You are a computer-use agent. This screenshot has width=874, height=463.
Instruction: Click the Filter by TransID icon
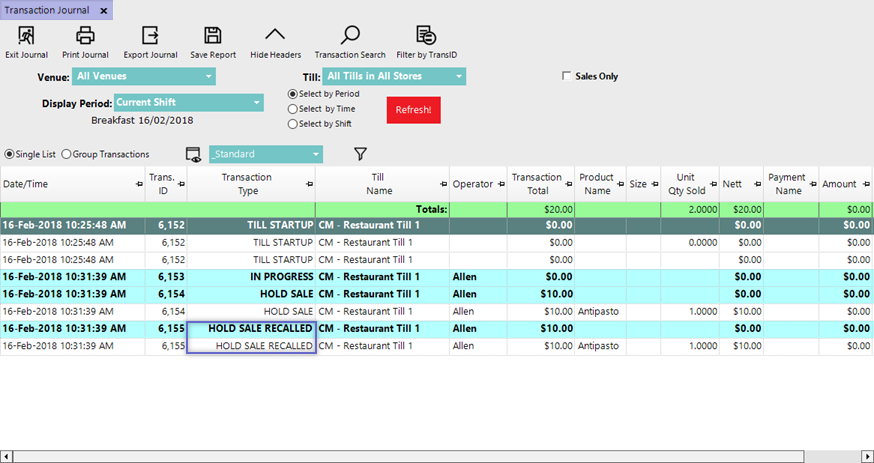426,37
